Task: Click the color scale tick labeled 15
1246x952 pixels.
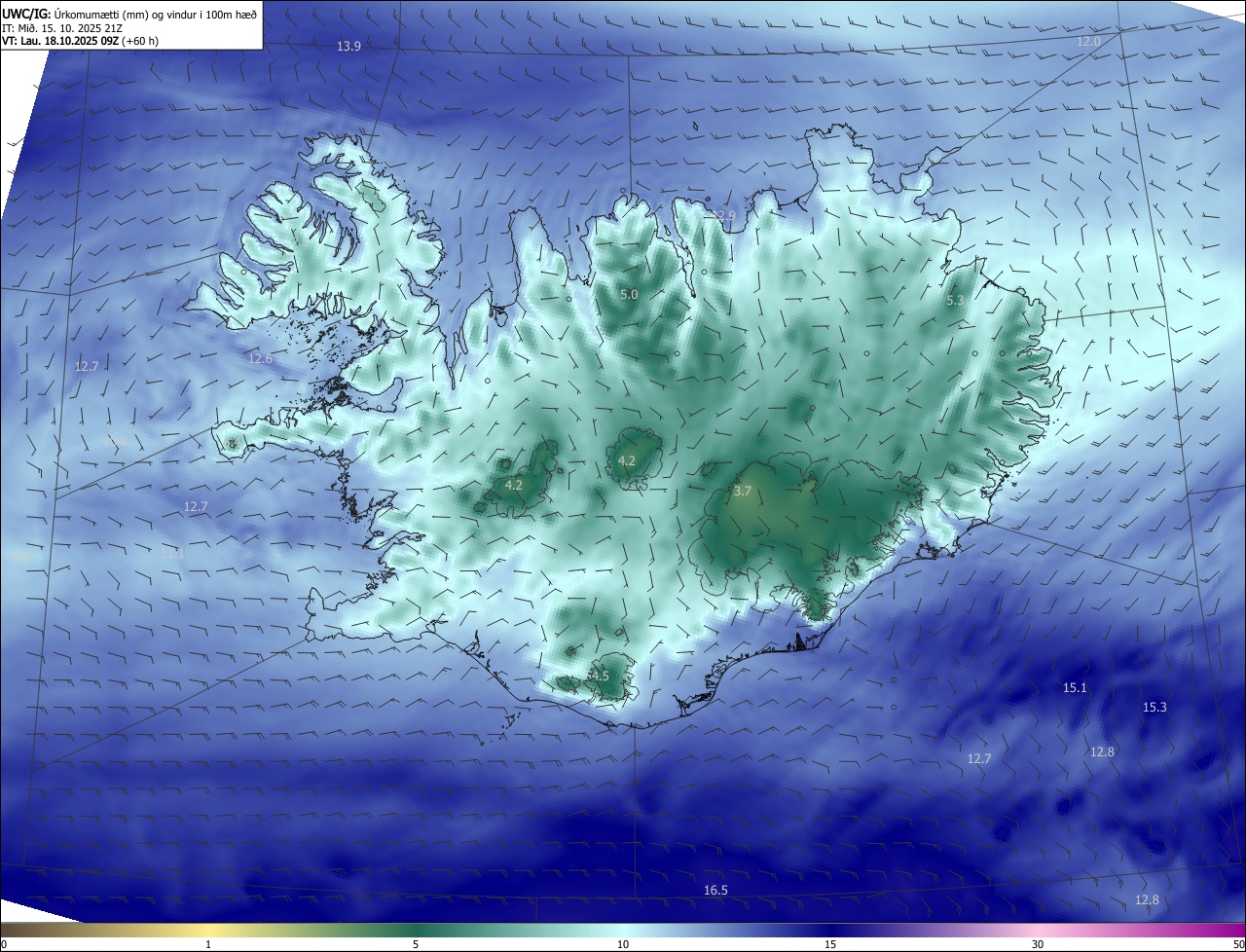Action: [x=830, y=944]
